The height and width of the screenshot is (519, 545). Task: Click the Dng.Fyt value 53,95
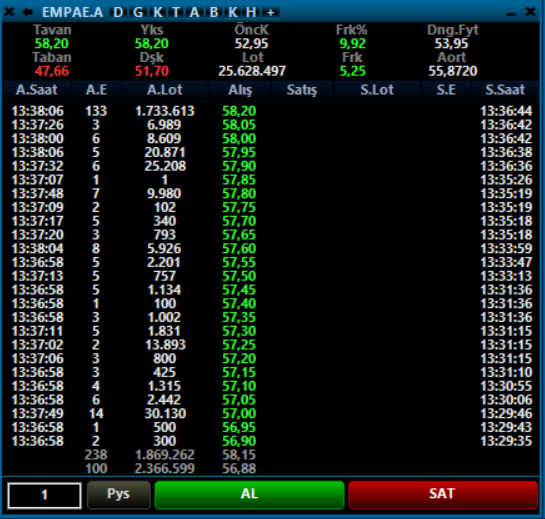coord(452,44)
